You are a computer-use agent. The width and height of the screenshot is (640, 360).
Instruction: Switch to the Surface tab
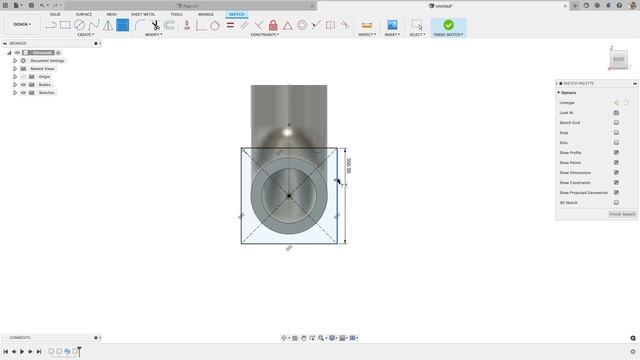(x=84, y=14)
